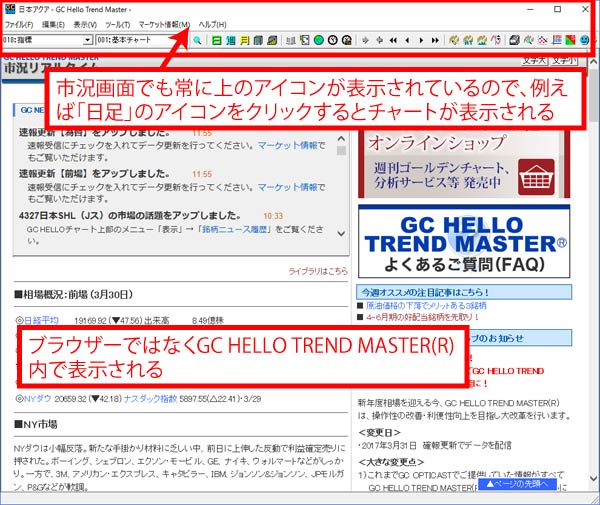This screenshot has height=505, width=600.
Task: Click the news box scroll-down arrow
Action: (x=341, y=233)
